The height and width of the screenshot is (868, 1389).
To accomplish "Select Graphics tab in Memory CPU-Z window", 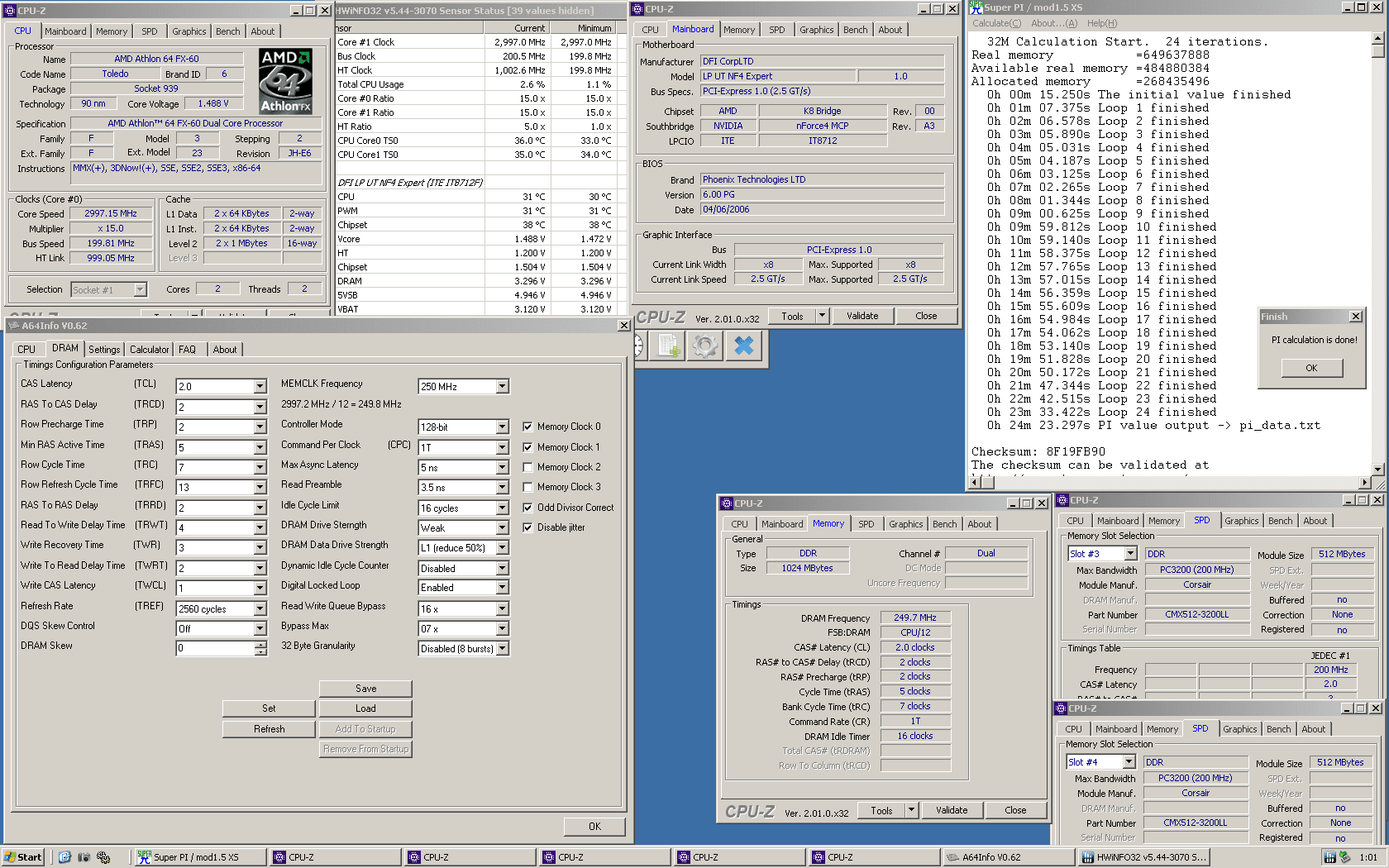I will point(905,524).
